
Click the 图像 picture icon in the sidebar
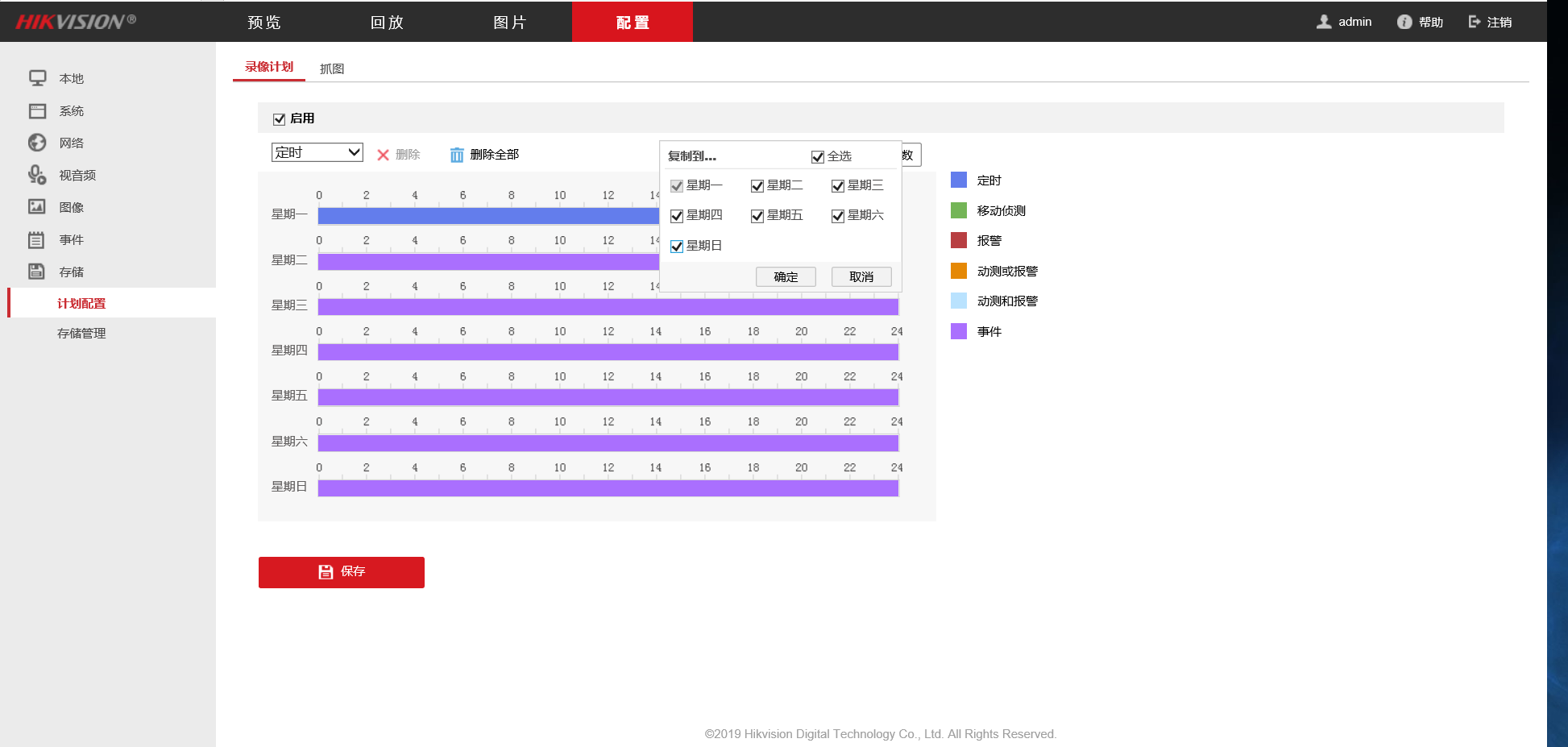[37, 207]
